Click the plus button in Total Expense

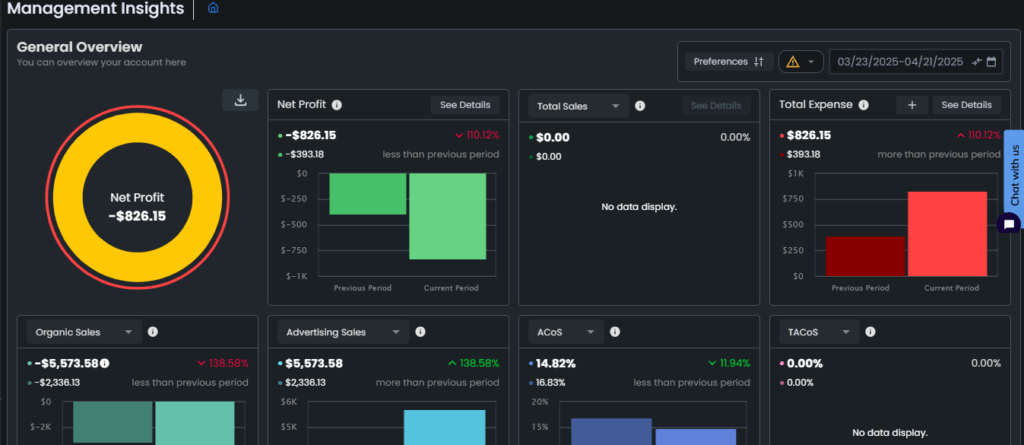pos(912,105)
